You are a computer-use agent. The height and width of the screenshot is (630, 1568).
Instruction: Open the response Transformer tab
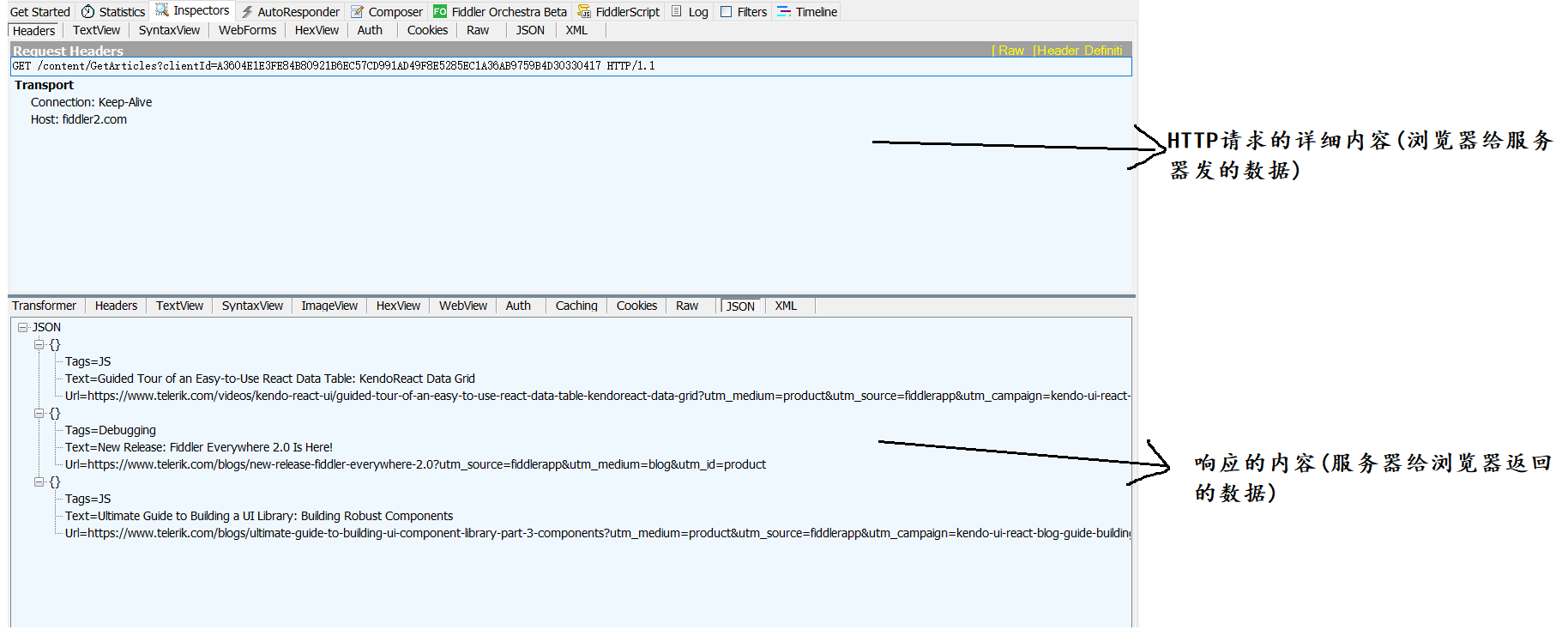pos(44,306)
